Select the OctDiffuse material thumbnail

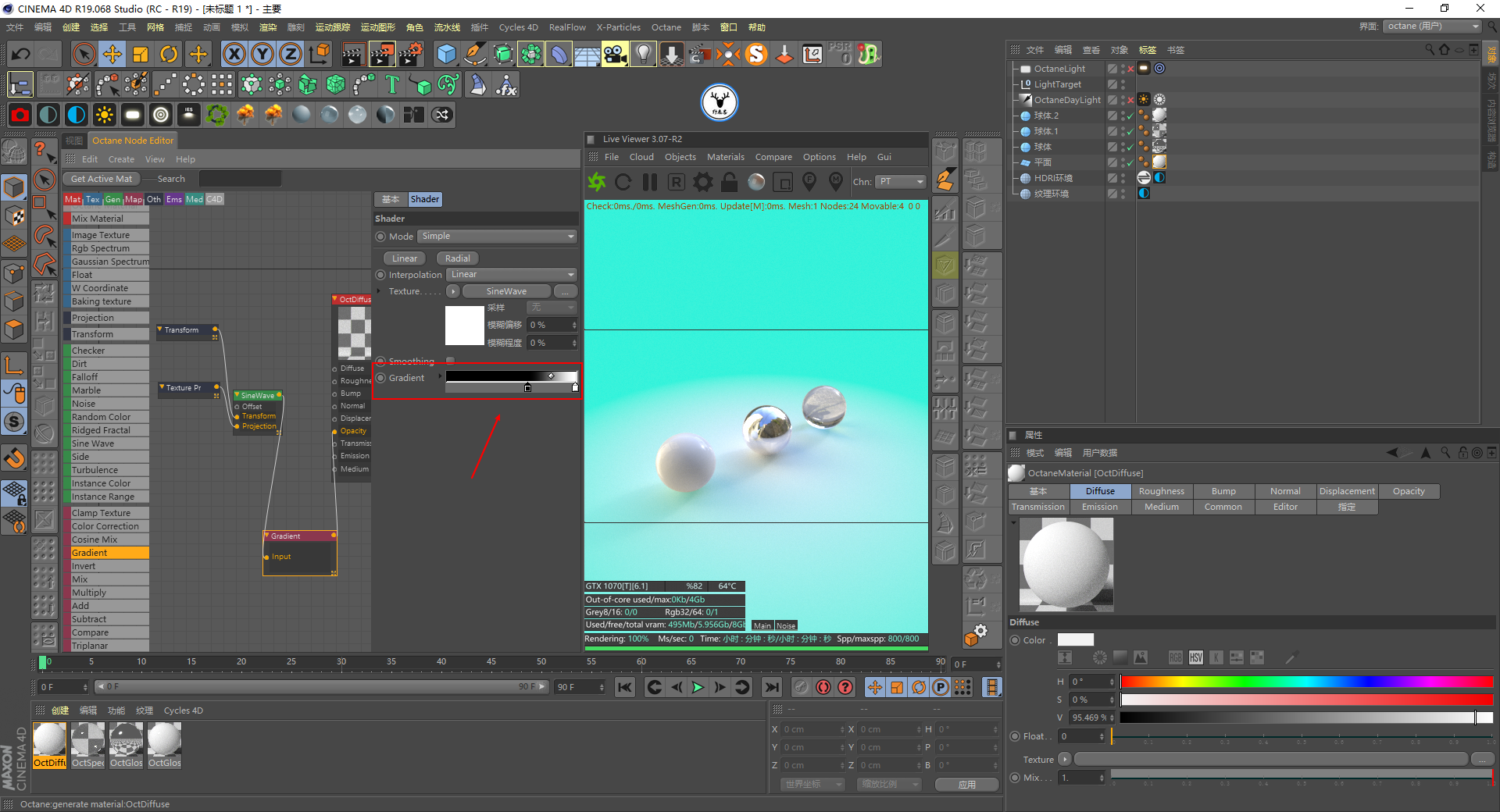50,745
